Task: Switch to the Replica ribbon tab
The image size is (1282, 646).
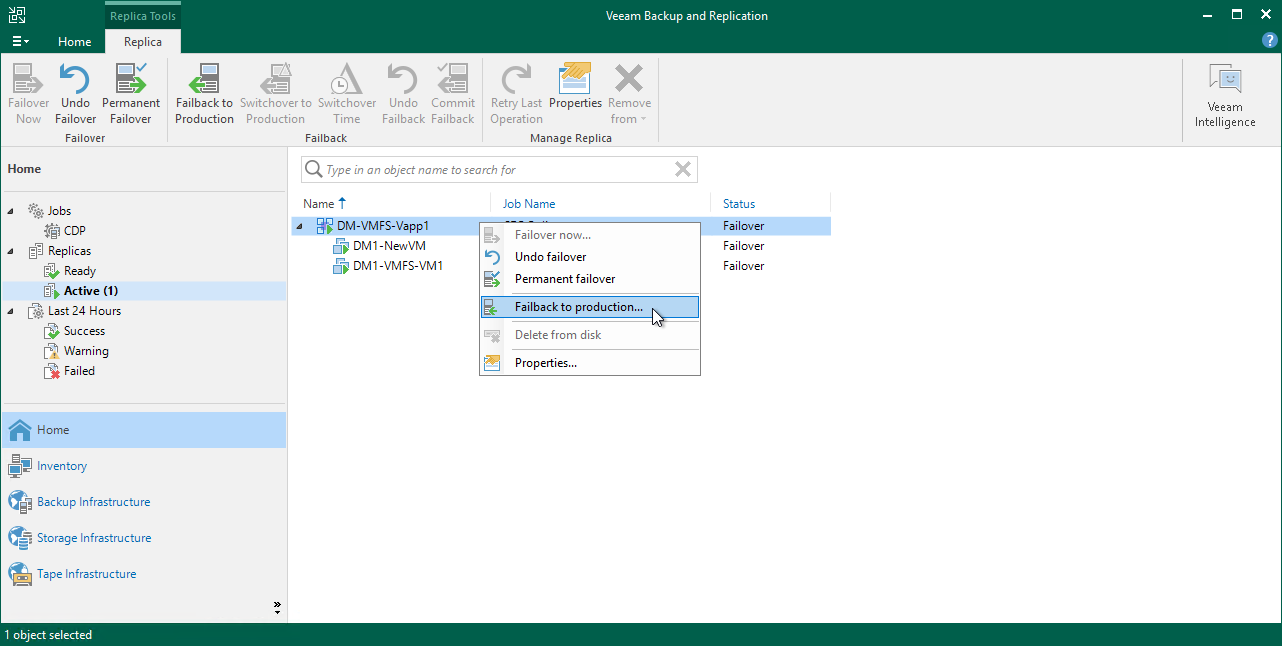Action: [143, 42]
